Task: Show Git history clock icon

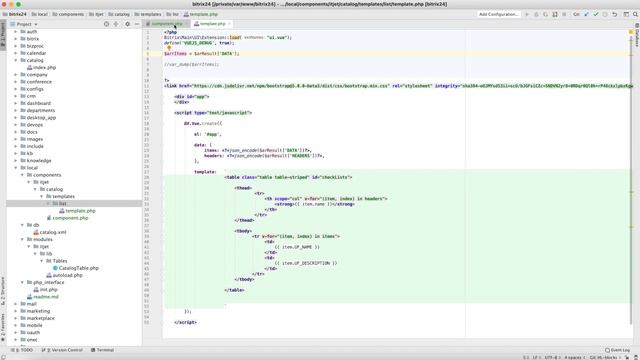Action: point(605,14)
